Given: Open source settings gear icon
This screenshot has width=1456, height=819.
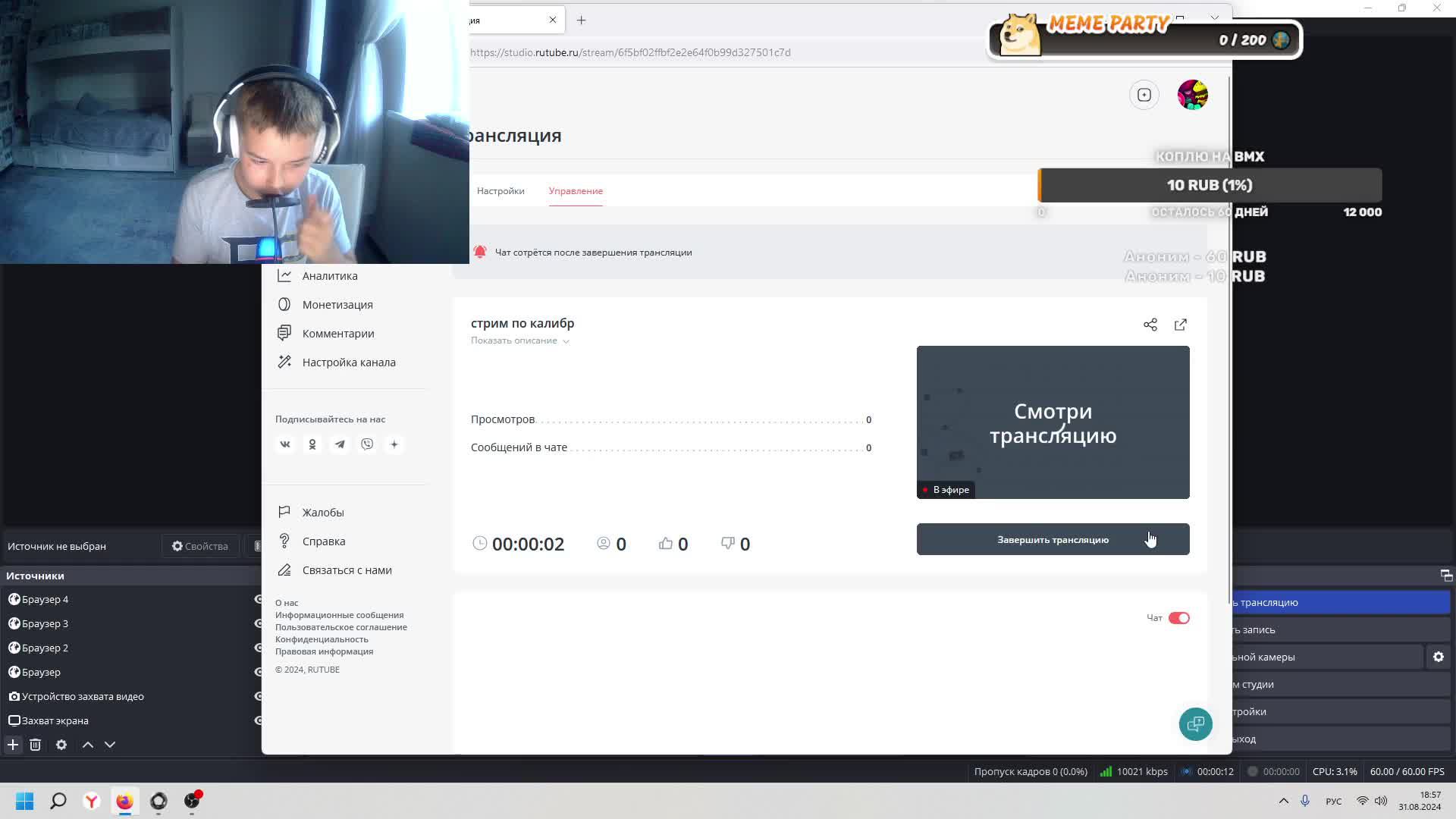Looking at the screenshot, I should point(61,745).
